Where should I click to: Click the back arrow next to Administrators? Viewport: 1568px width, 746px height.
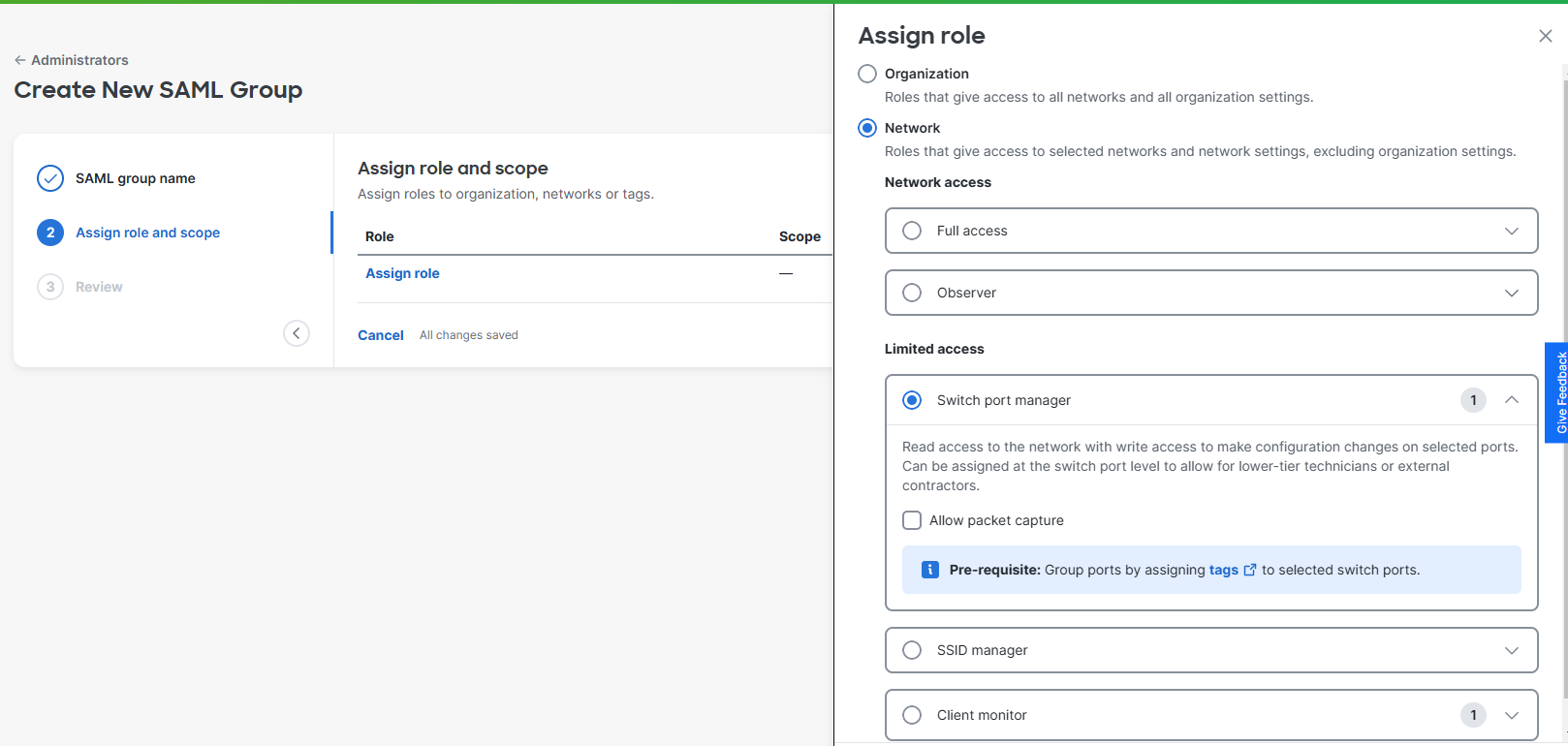20,60
